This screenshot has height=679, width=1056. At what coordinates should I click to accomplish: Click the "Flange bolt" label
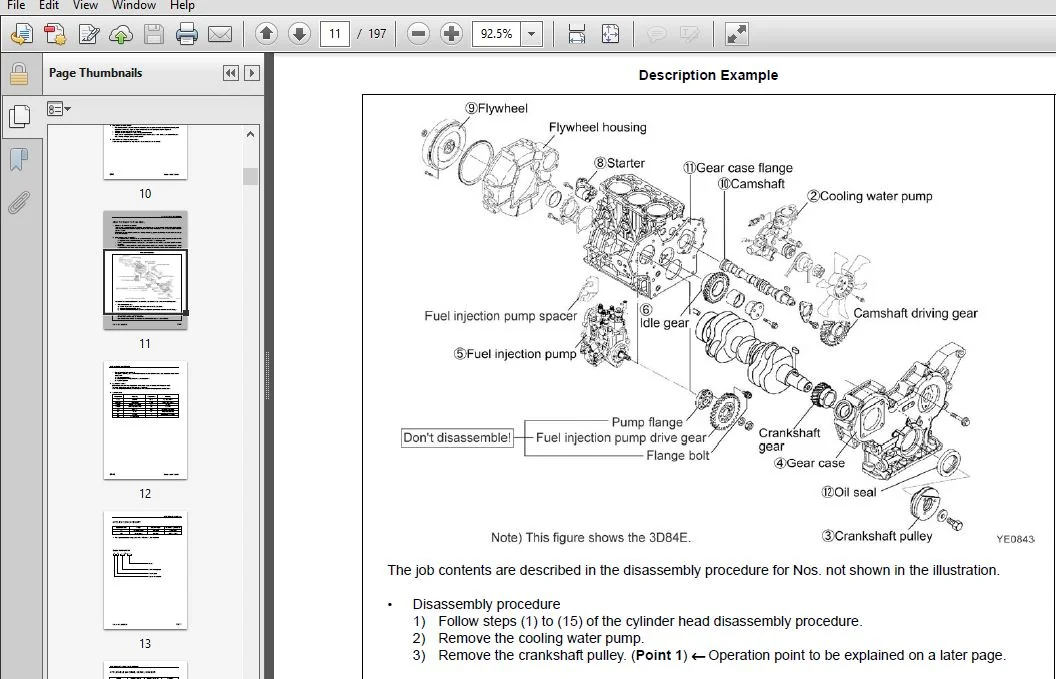pyautogui.click(x=678, y=456)
